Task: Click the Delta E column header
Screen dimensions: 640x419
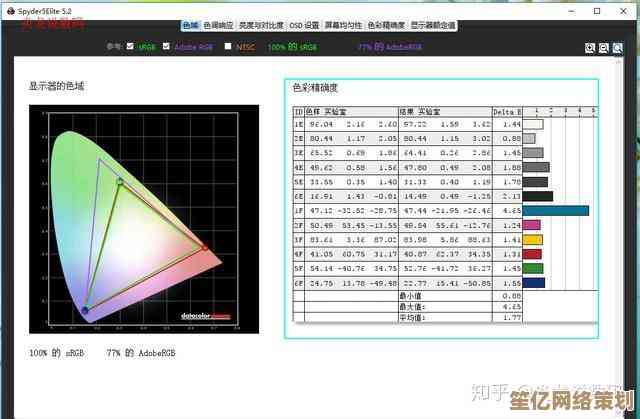Action: click(506, 111)
